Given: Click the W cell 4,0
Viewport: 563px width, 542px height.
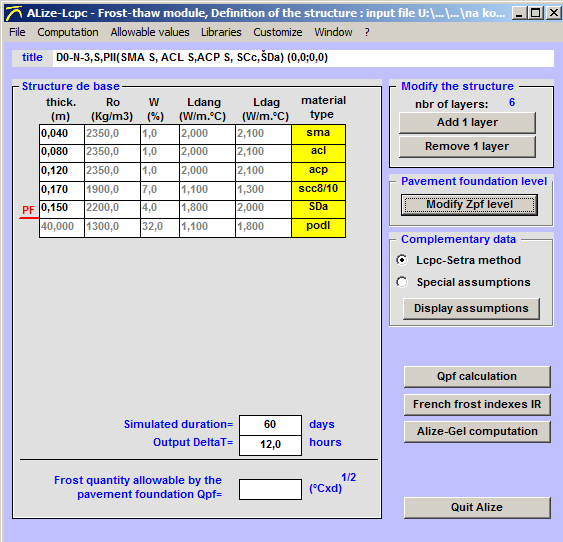Looking at the screenshot, I should [160, 209].
